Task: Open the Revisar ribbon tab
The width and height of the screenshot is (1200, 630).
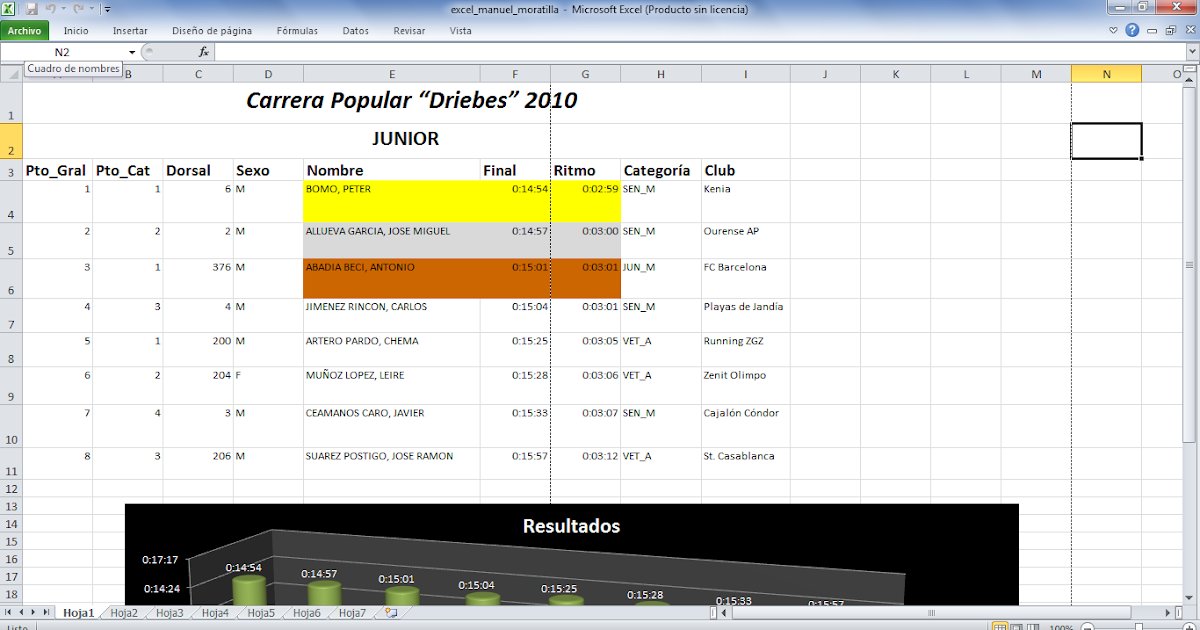Action: pyautogui.click(x=409, y=31)
